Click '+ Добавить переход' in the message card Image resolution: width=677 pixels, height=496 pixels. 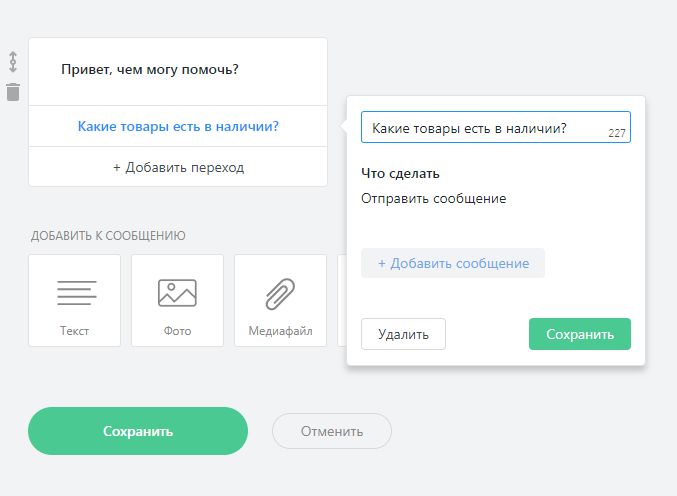pos(178,167)
